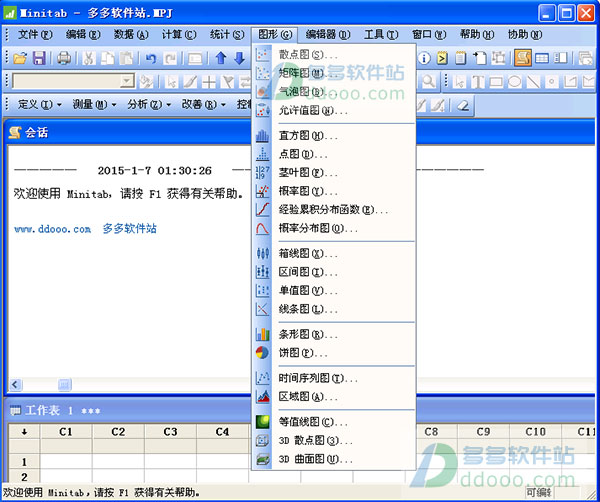Select the text tool T icon

(478, 81)
